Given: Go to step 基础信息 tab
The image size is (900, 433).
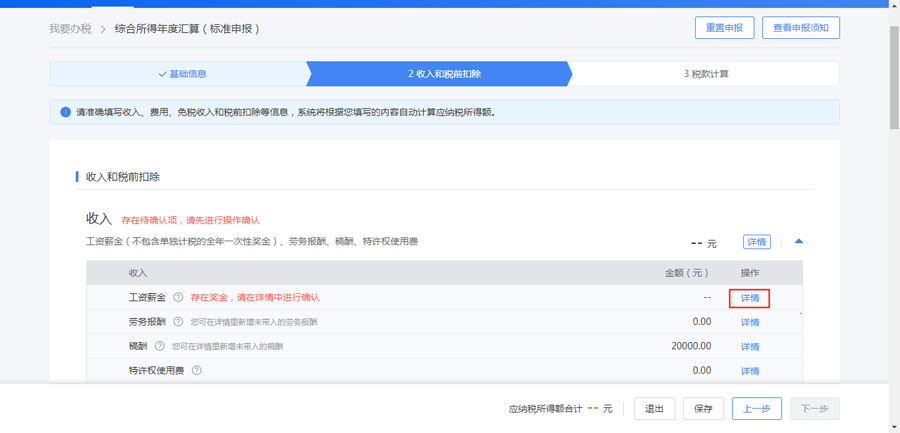Looking at the screenshot, I should [182, 74].
